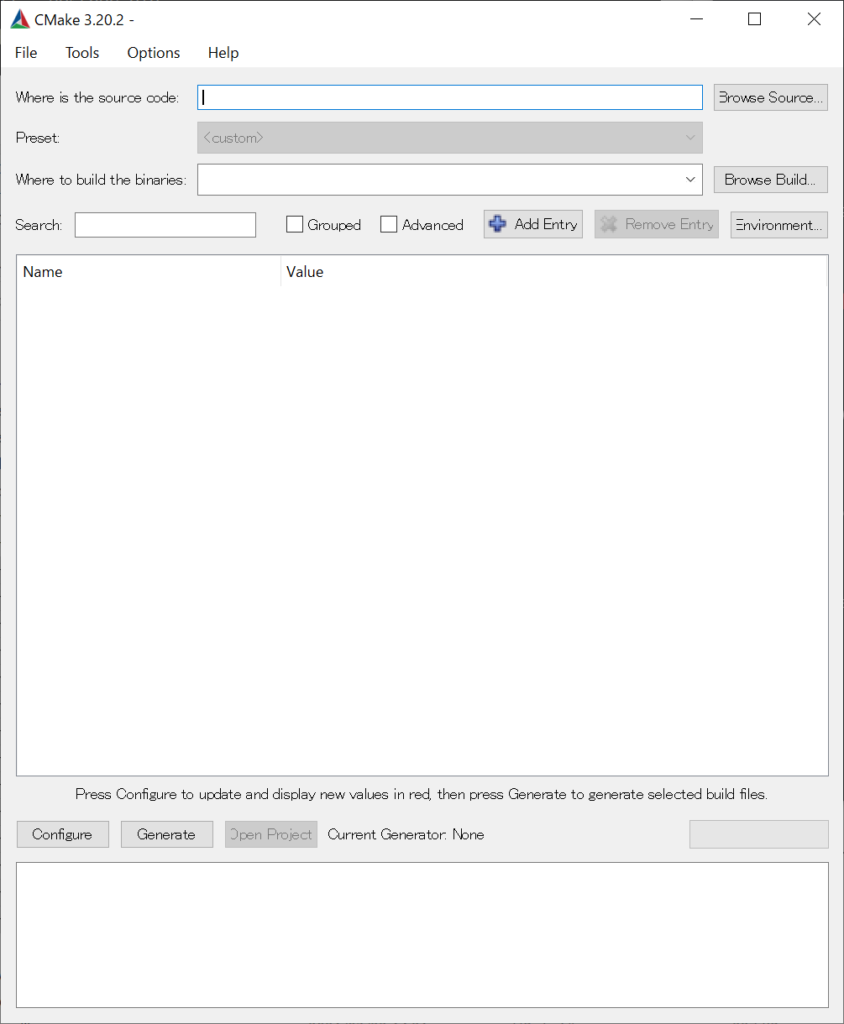Click the Browse Source button

point(770,97)
